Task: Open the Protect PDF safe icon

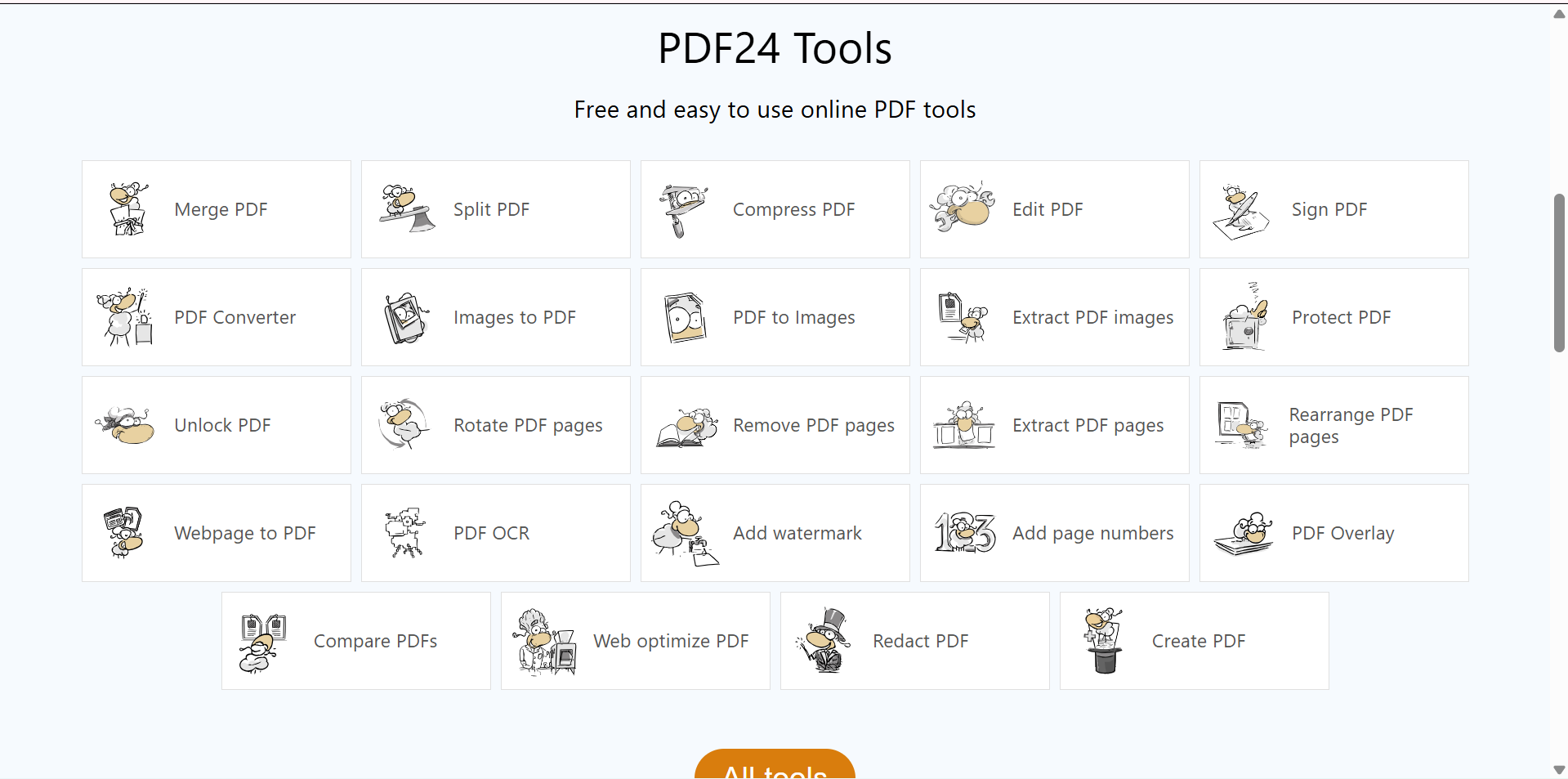Action: [x=1244, y=316]
